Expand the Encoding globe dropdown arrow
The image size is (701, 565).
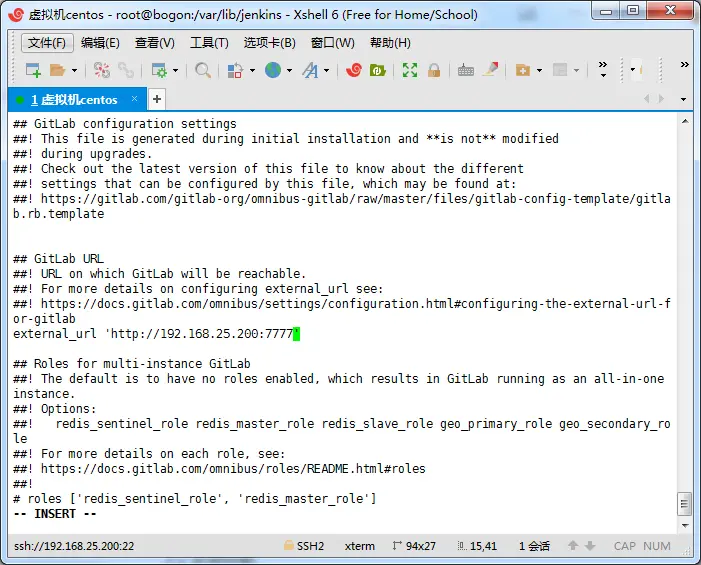tap(289, 70)
